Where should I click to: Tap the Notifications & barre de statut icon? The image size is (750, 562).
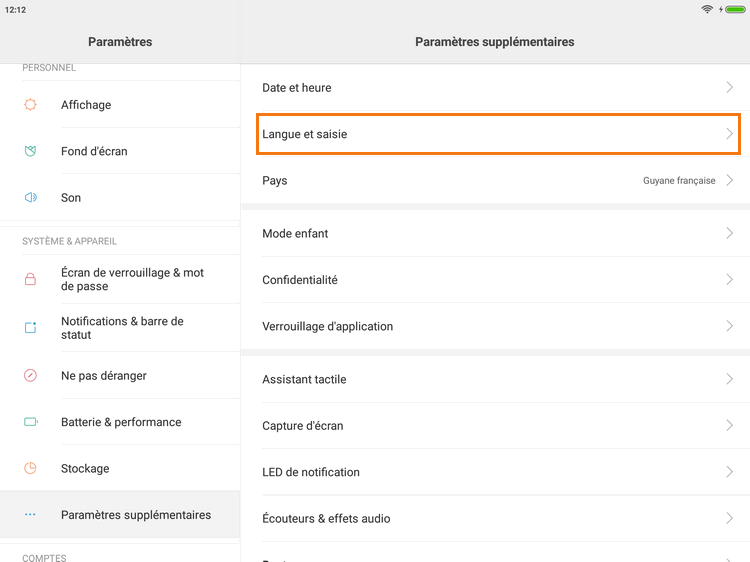point(30,328)
